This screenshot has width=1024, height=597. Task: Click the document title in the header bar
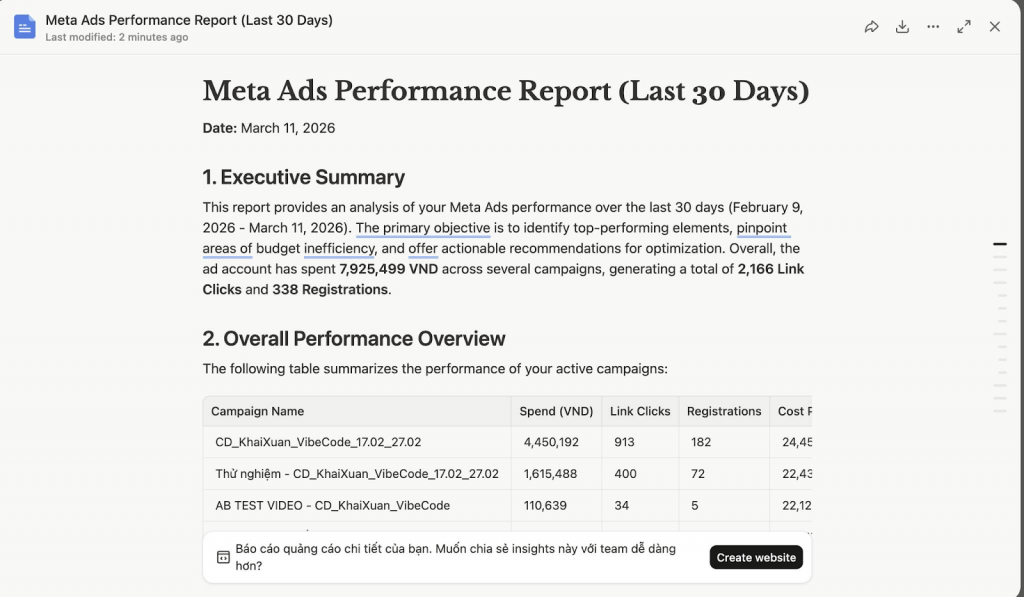tap(189, 20)
